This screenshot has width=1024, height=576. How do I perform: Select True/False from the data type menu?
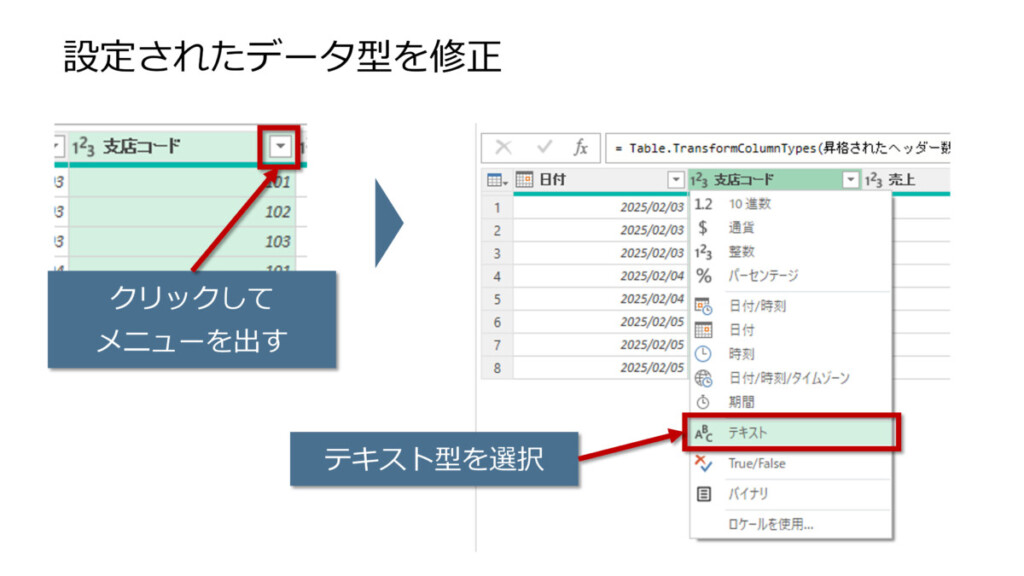[757, 464]
